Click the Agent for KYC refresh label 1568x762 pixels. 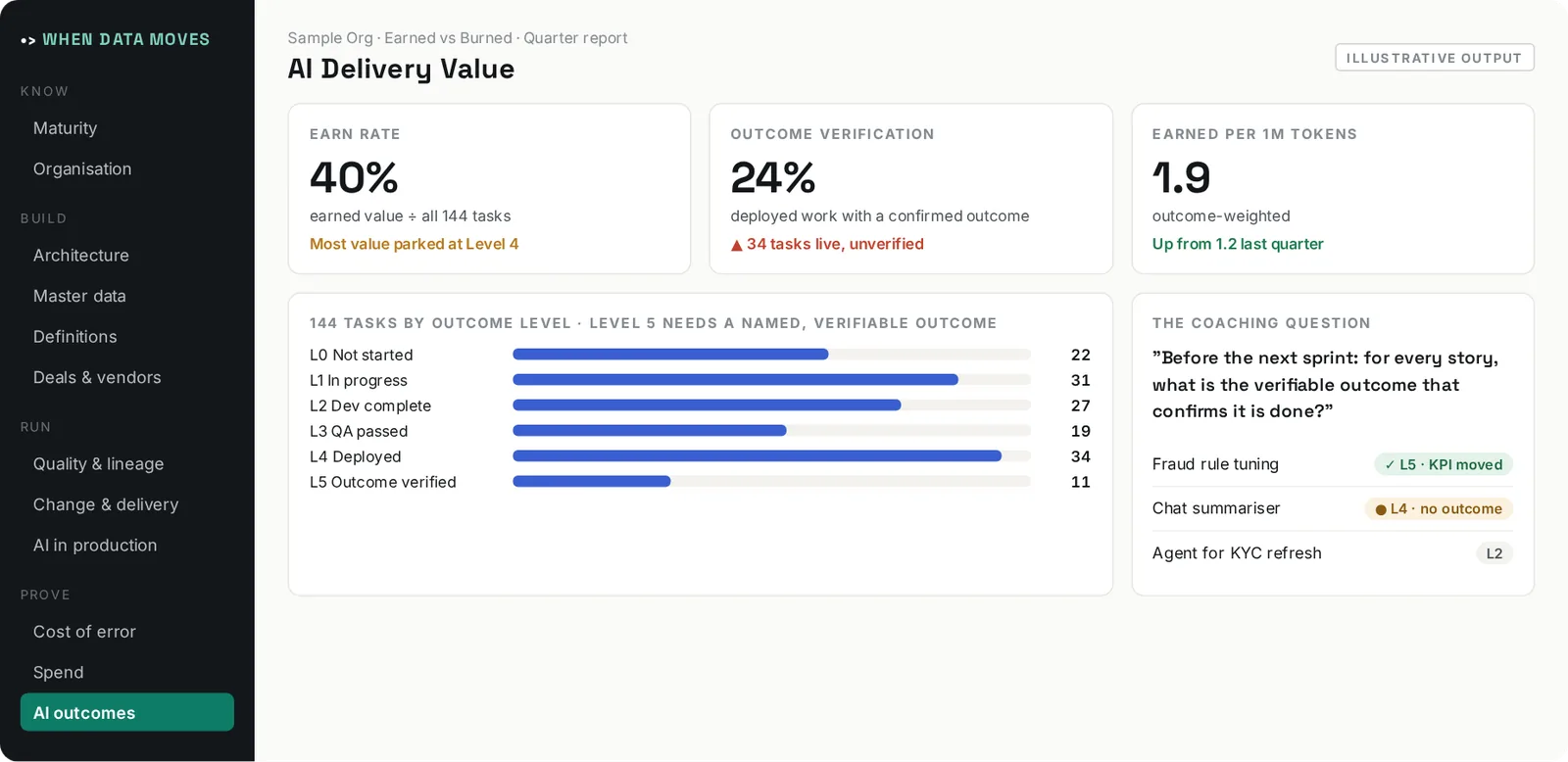(x=1237, y=553)
